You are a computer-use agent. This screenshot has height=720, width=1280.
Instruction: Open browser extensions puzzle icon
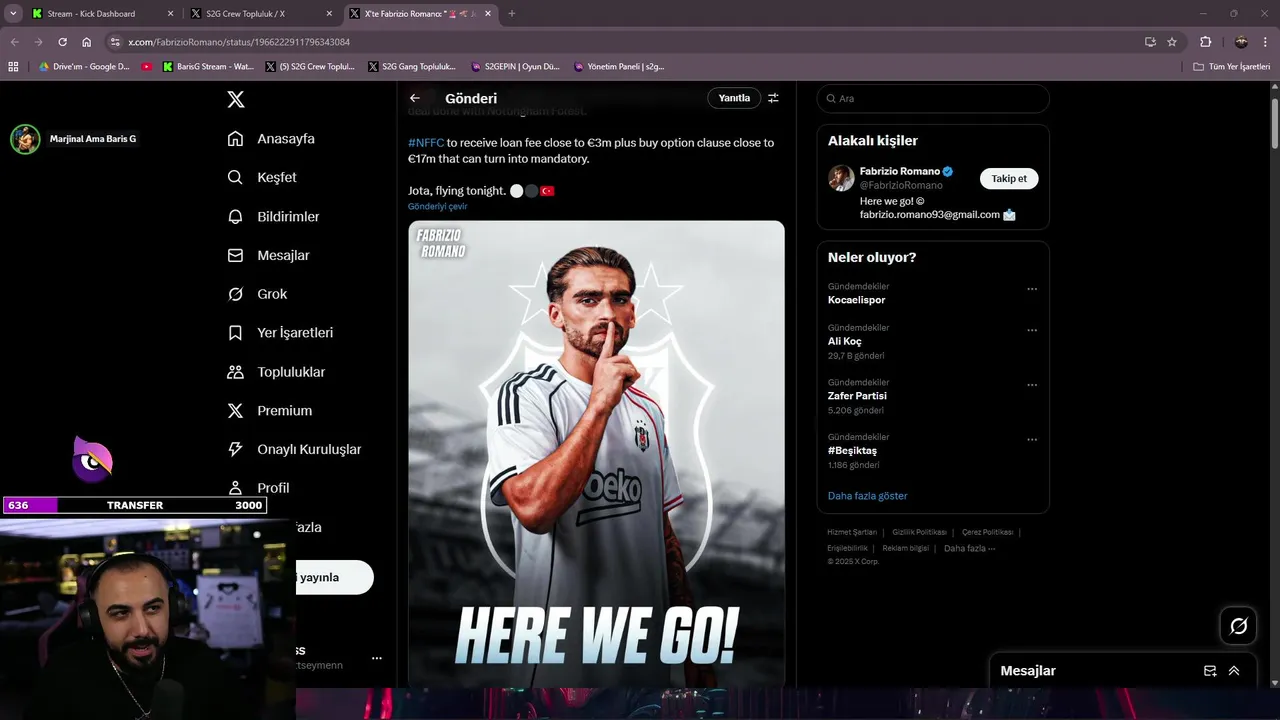1205,42
